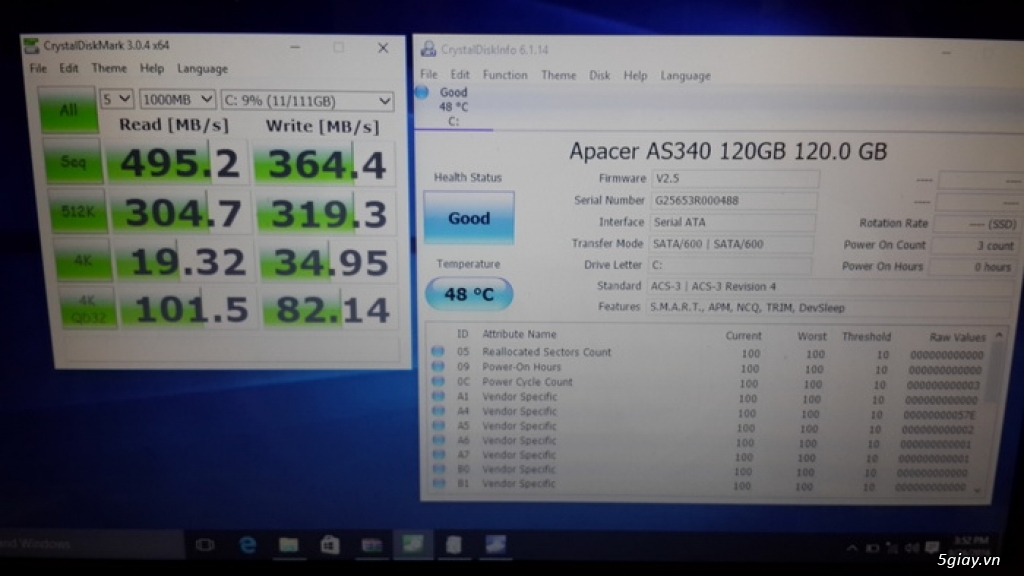1024x576 pixels.
Task: Open File menu in CrystalDiskInfo
Action: (428, 74)
